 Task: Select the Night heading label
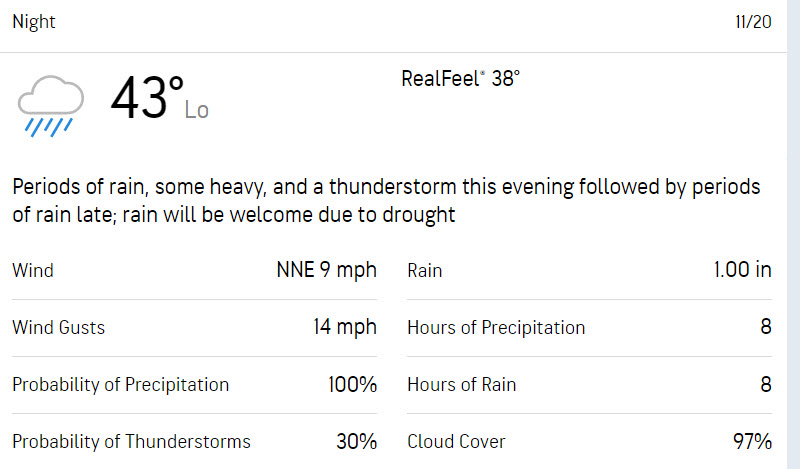(x=34, y=22)
